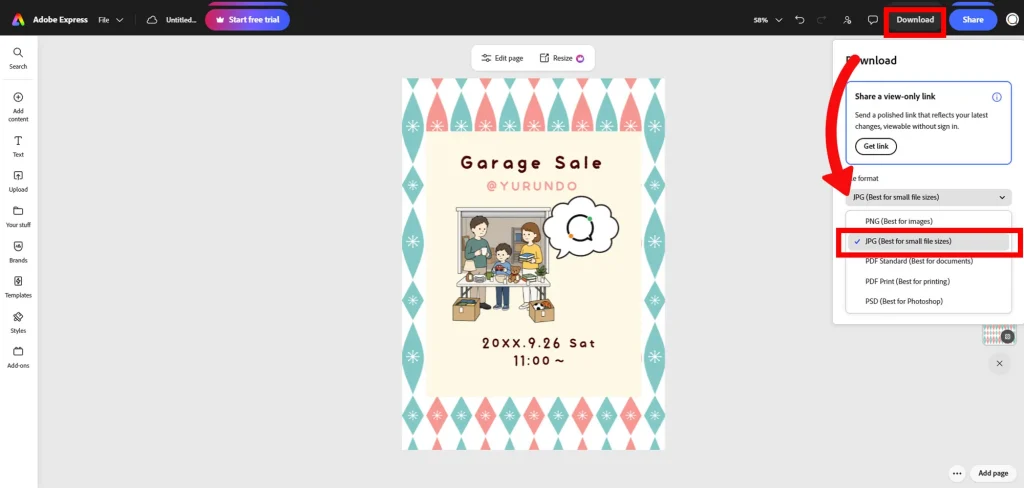Viewport: 1024px width, 488px height.
Task: Click the info icon in view-only link card
Action: point(997,97)
